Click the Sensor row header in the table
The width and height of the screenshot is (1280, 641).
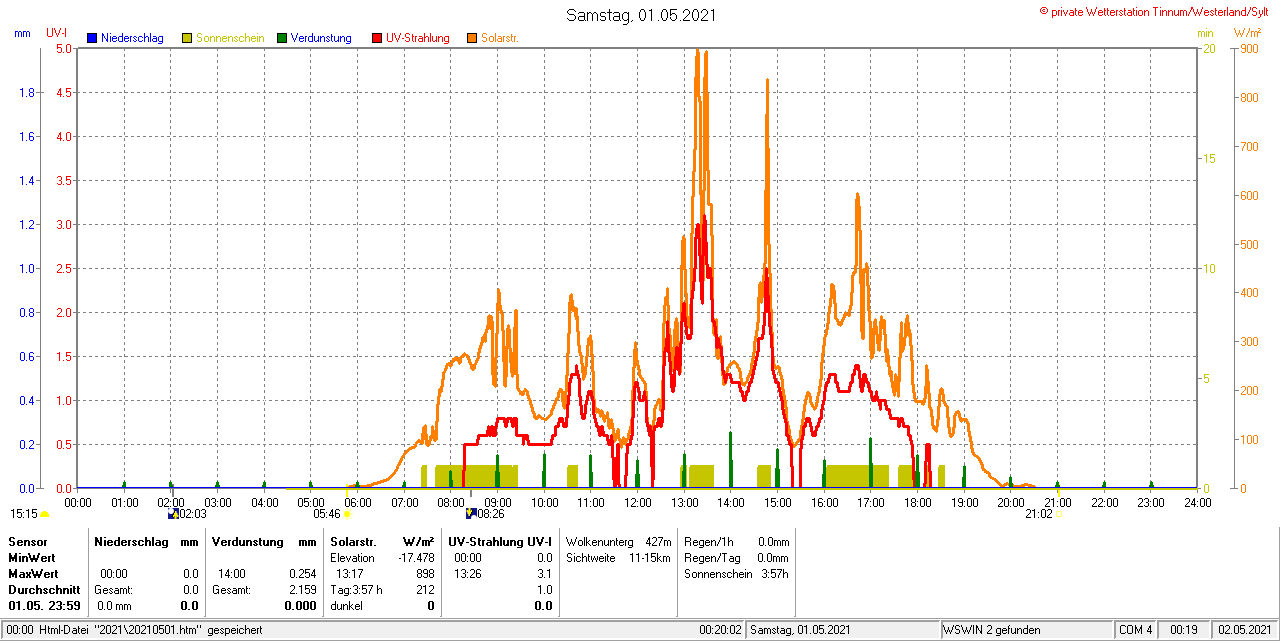[27, 541]
